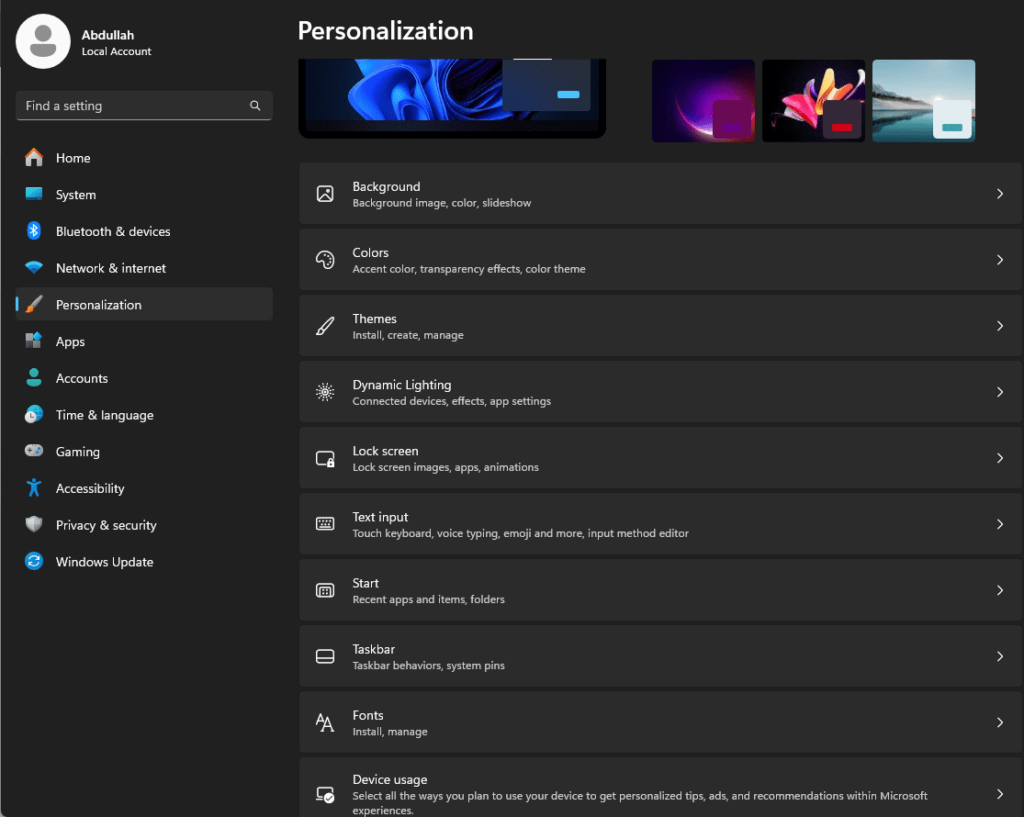Open Device usage settings
1024x817 pixels.
coord(660,789)
